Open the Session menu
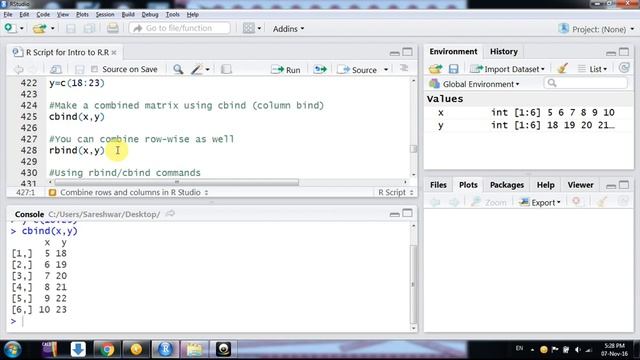 pos(105,14)
